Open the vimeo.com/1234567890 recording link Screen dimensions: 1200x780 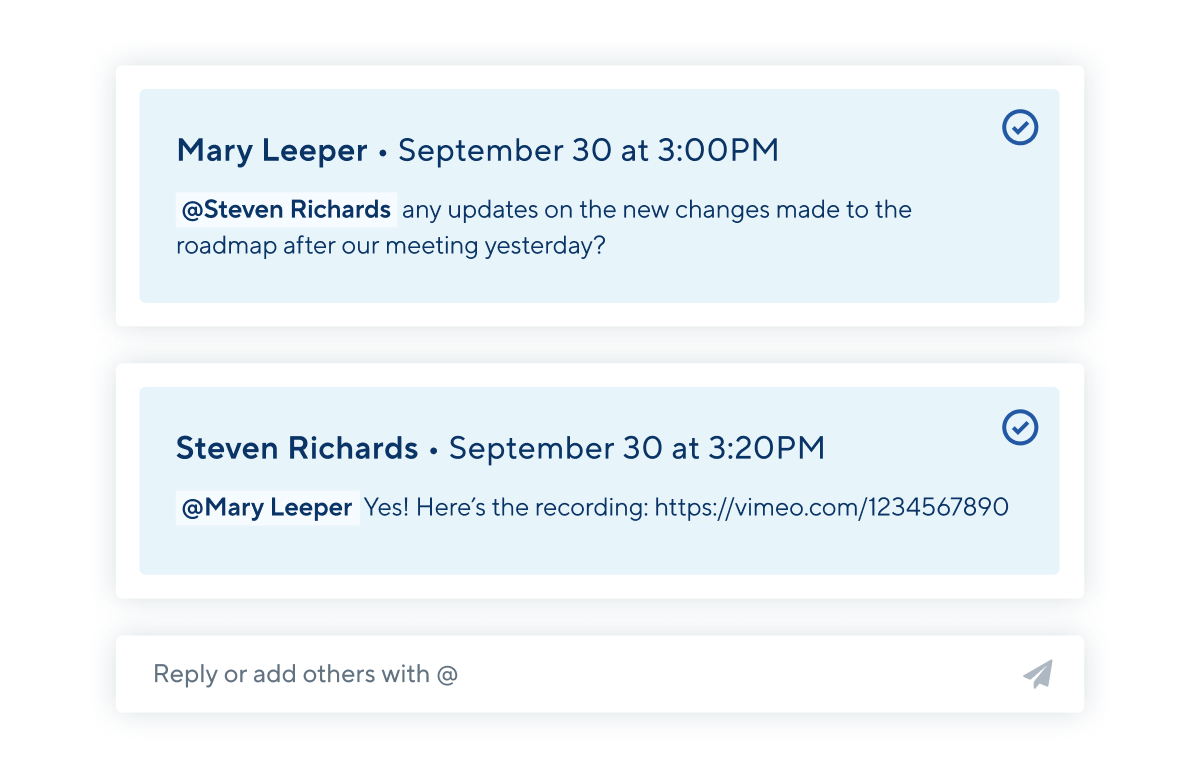[x=831, y=508]
